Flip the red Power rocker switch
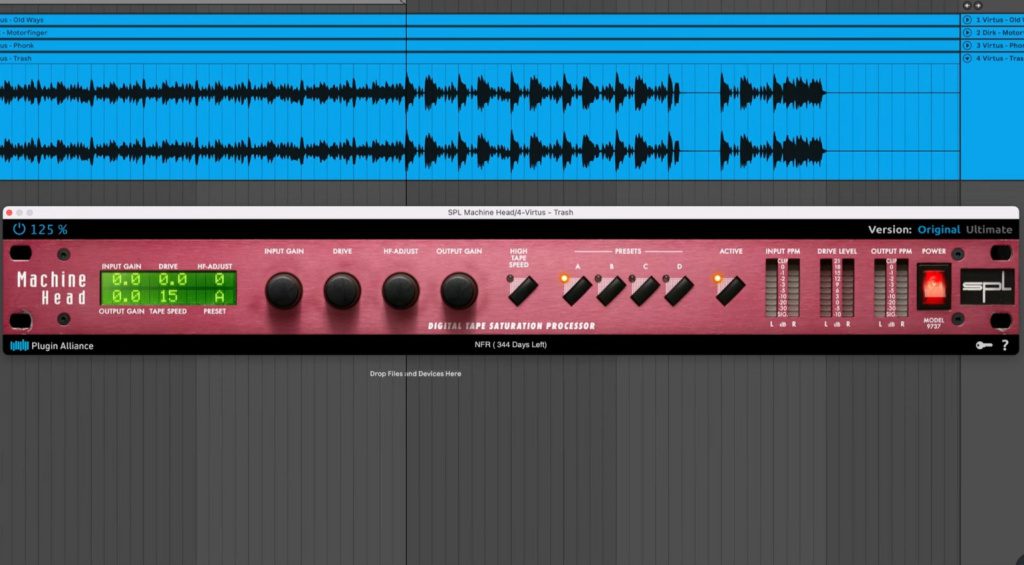This screenshot has width=1024, height=565. (933, 286)
